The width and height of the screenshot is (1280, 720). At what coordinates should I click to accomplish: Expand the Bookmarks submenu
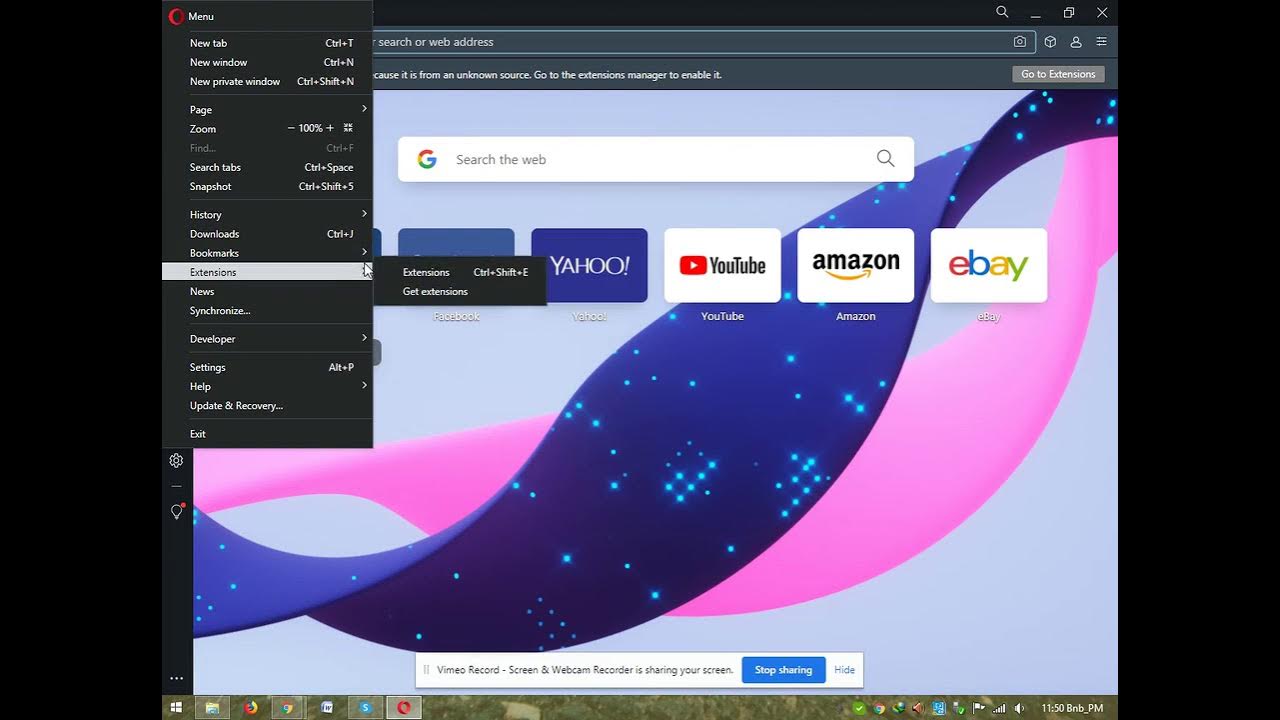coord(267,253)
